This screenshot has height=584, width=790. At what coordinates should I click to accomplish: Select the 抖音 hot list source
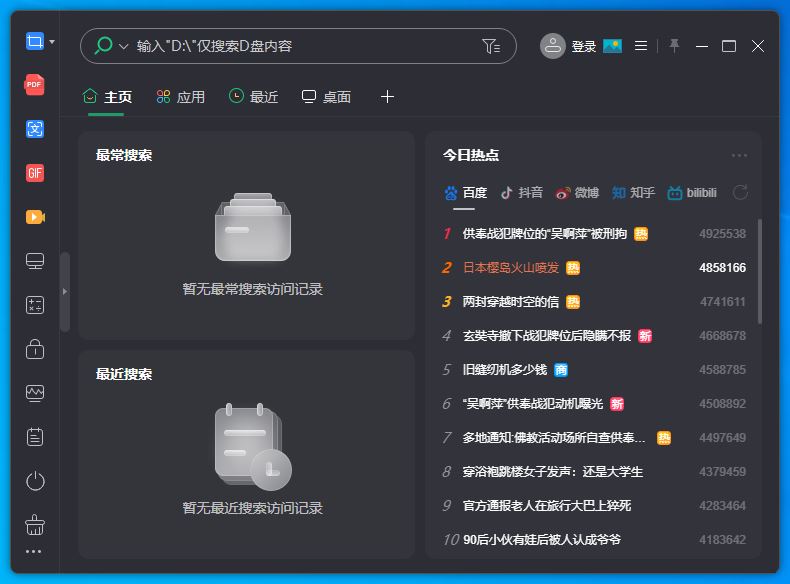pyautogui.click(x=521, y=192)
